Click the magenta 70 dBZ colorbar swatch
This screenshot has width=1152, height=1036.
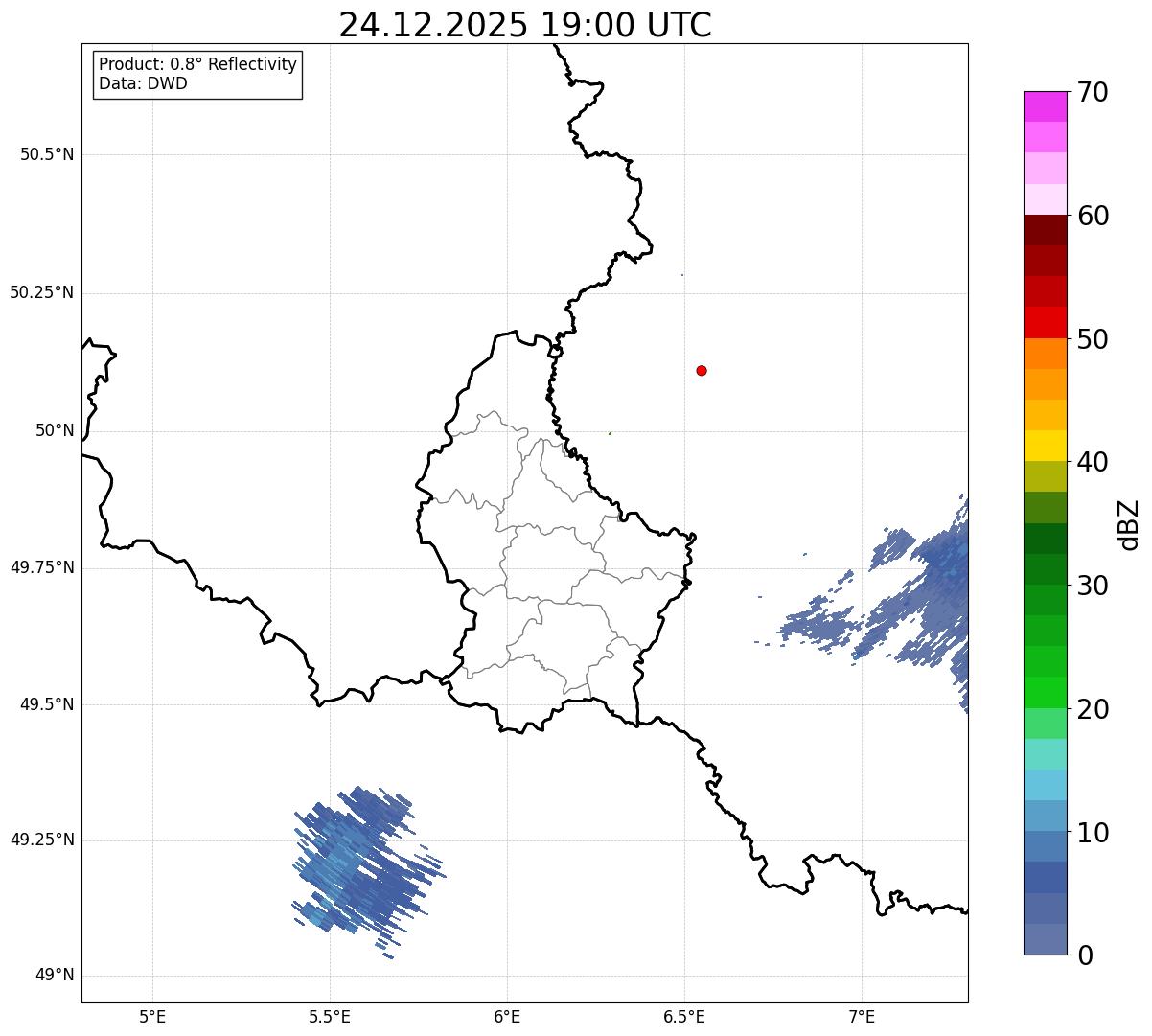click(x=1045, y=106)
